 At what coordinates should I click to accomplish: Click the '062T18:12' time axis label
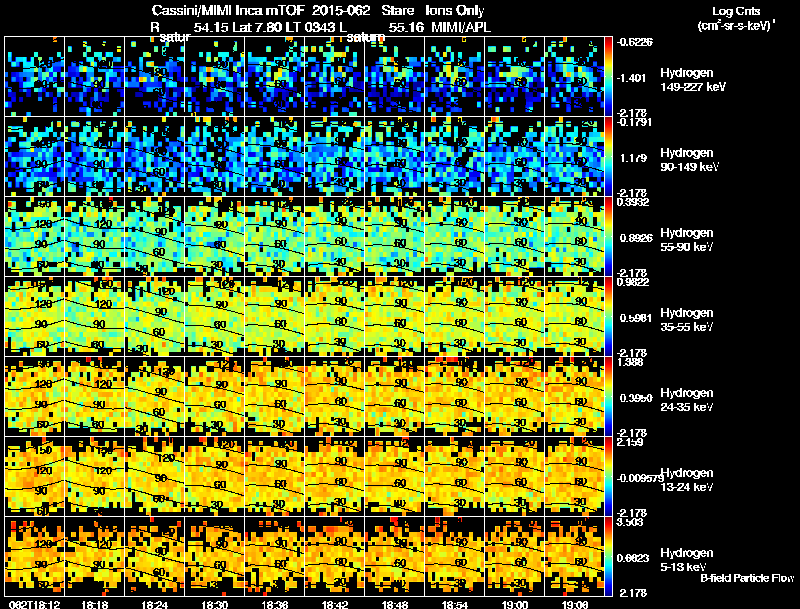tap(35, 604)
